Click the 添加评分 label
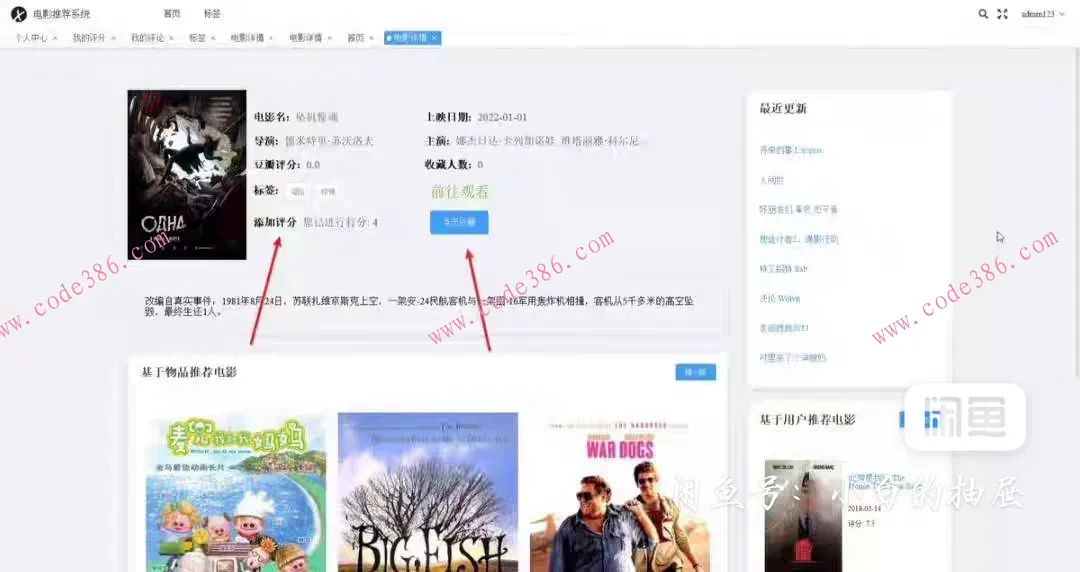The height and width of the screenshot is (572, 1080). (275, 222)
